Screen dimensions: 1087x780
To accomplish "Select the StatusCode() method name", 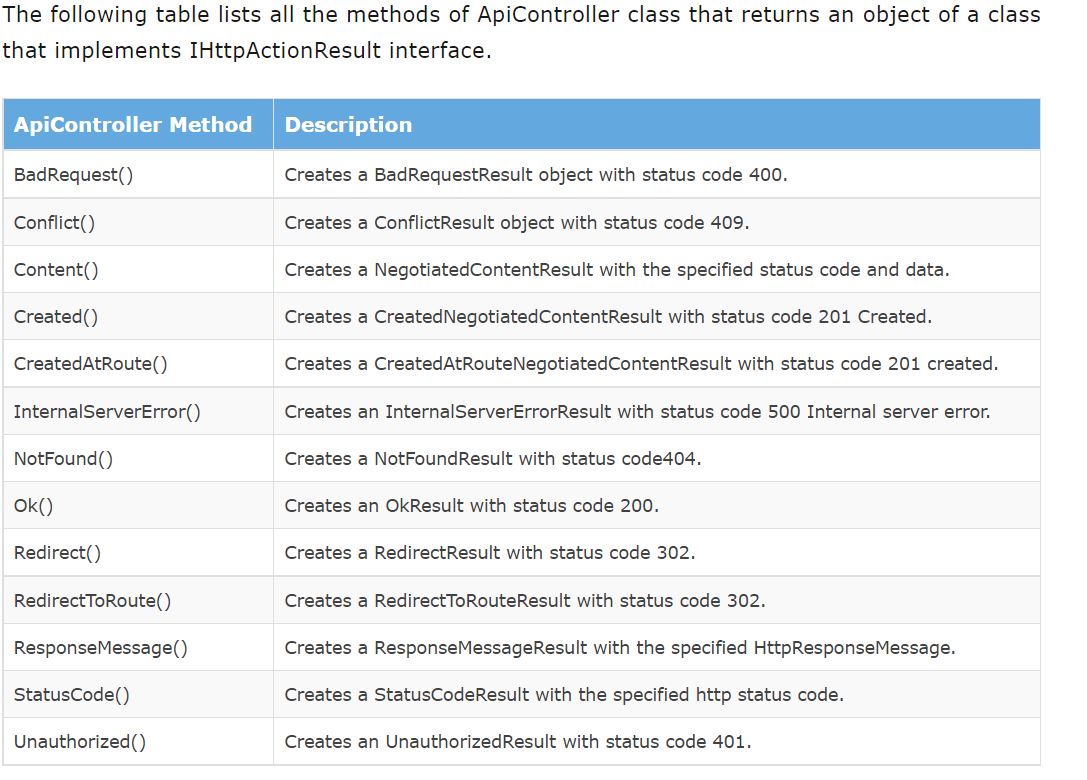I will [72, 694].
